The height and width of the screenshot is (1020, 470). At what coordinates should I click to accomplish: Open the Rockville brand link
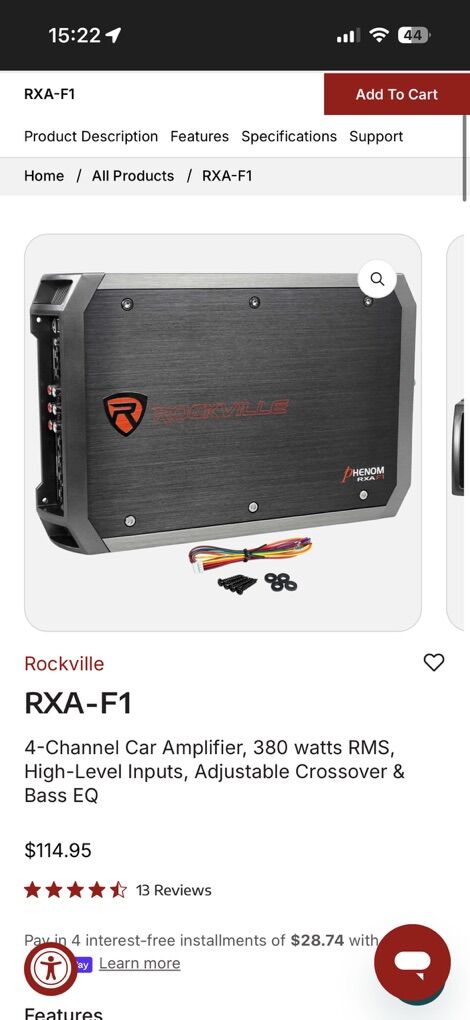tap(64, 664)
